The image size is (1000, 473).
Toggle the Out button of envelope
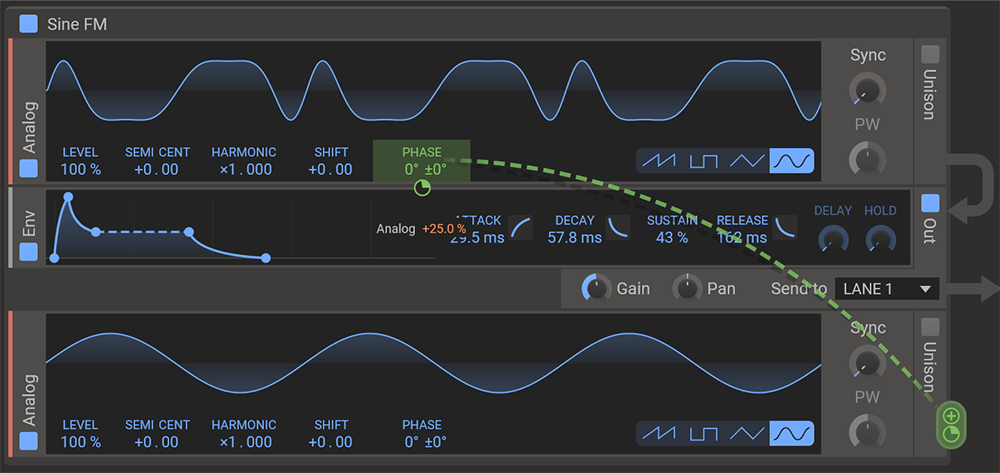pyautogui.click(x=930, y=203)
